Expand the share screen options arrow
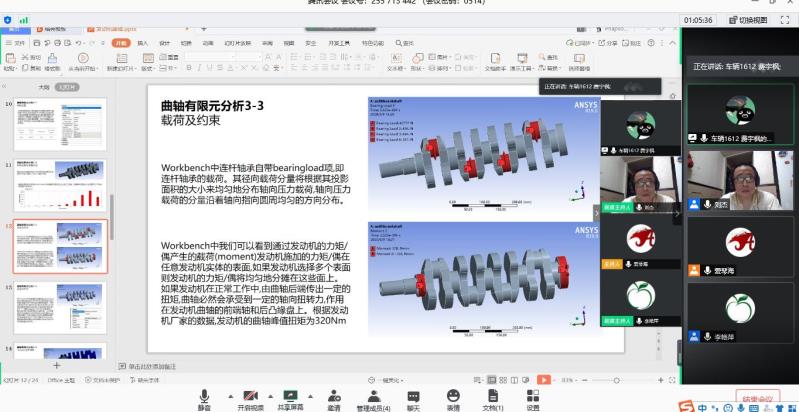 tap(310, 396)
